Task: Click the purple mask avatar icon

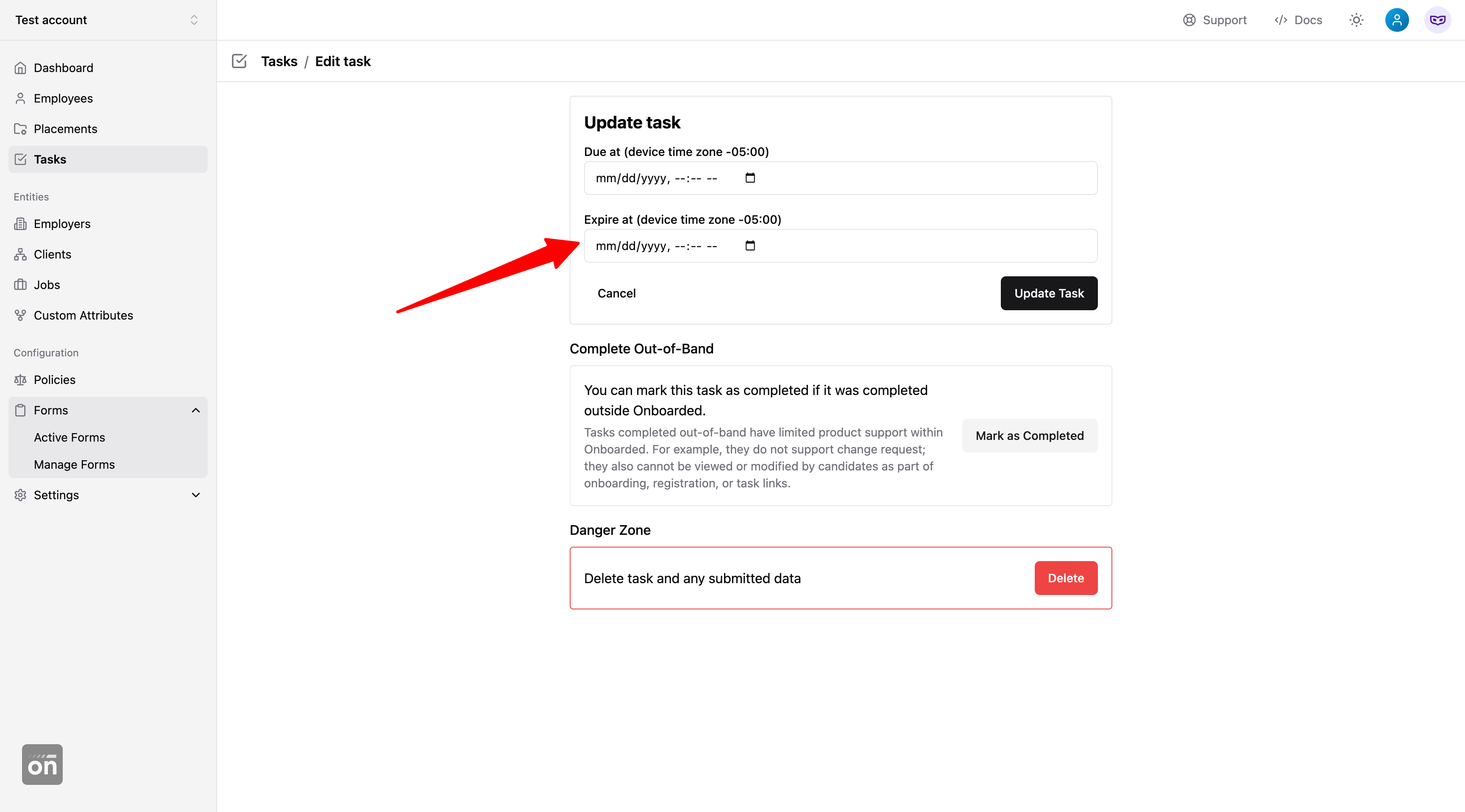Action: point(1437,20)
